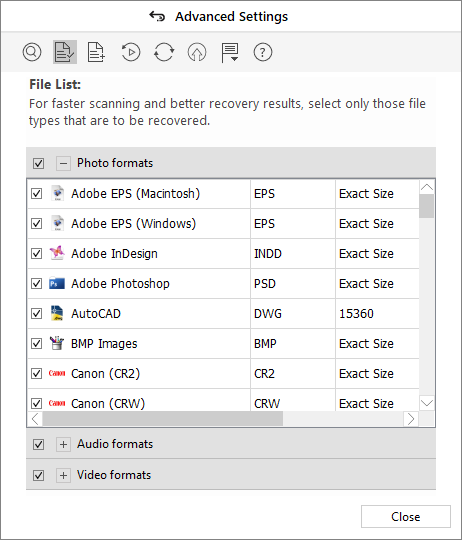Open the Add File Type document icon
This screenshot has width=462, height=540.
click(x=96, y=52)
